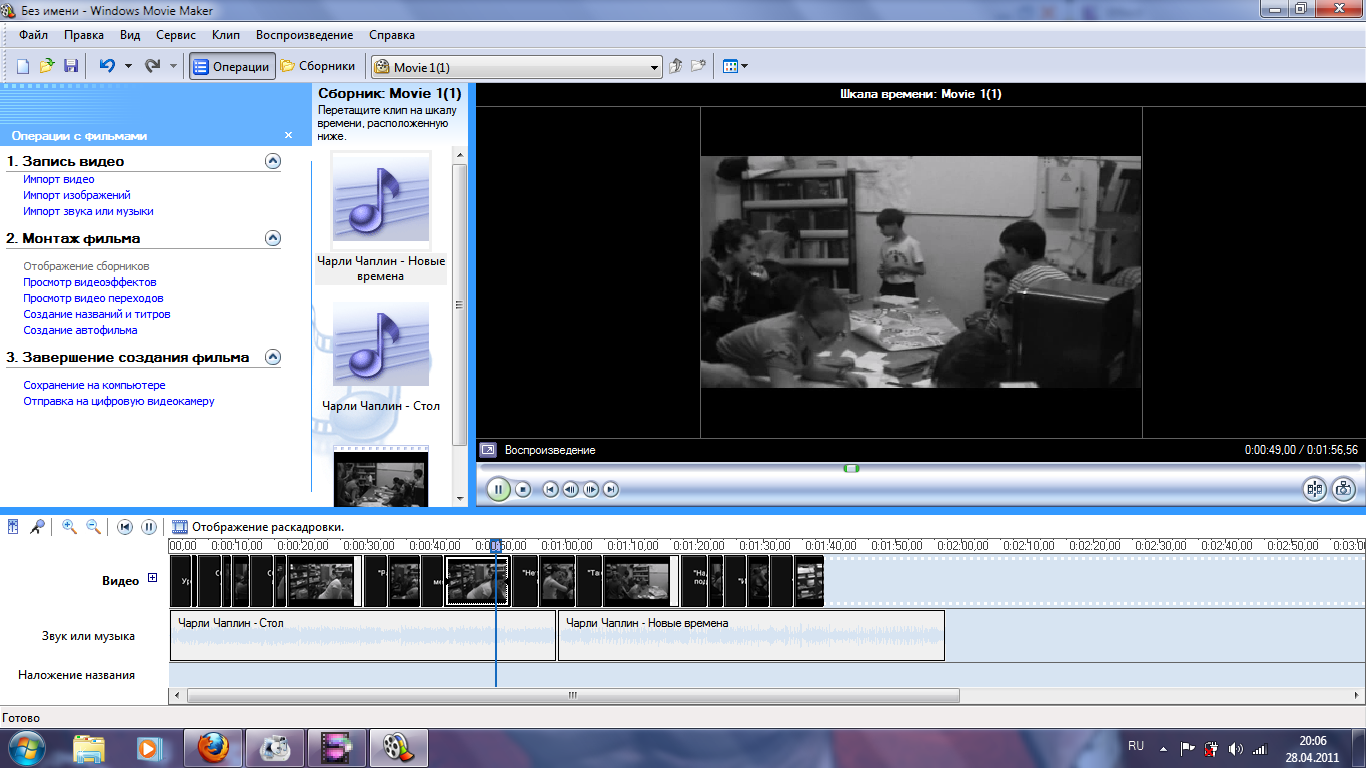Open the Windows Start menu
The image size is (1366, 768).
(26, 747)
